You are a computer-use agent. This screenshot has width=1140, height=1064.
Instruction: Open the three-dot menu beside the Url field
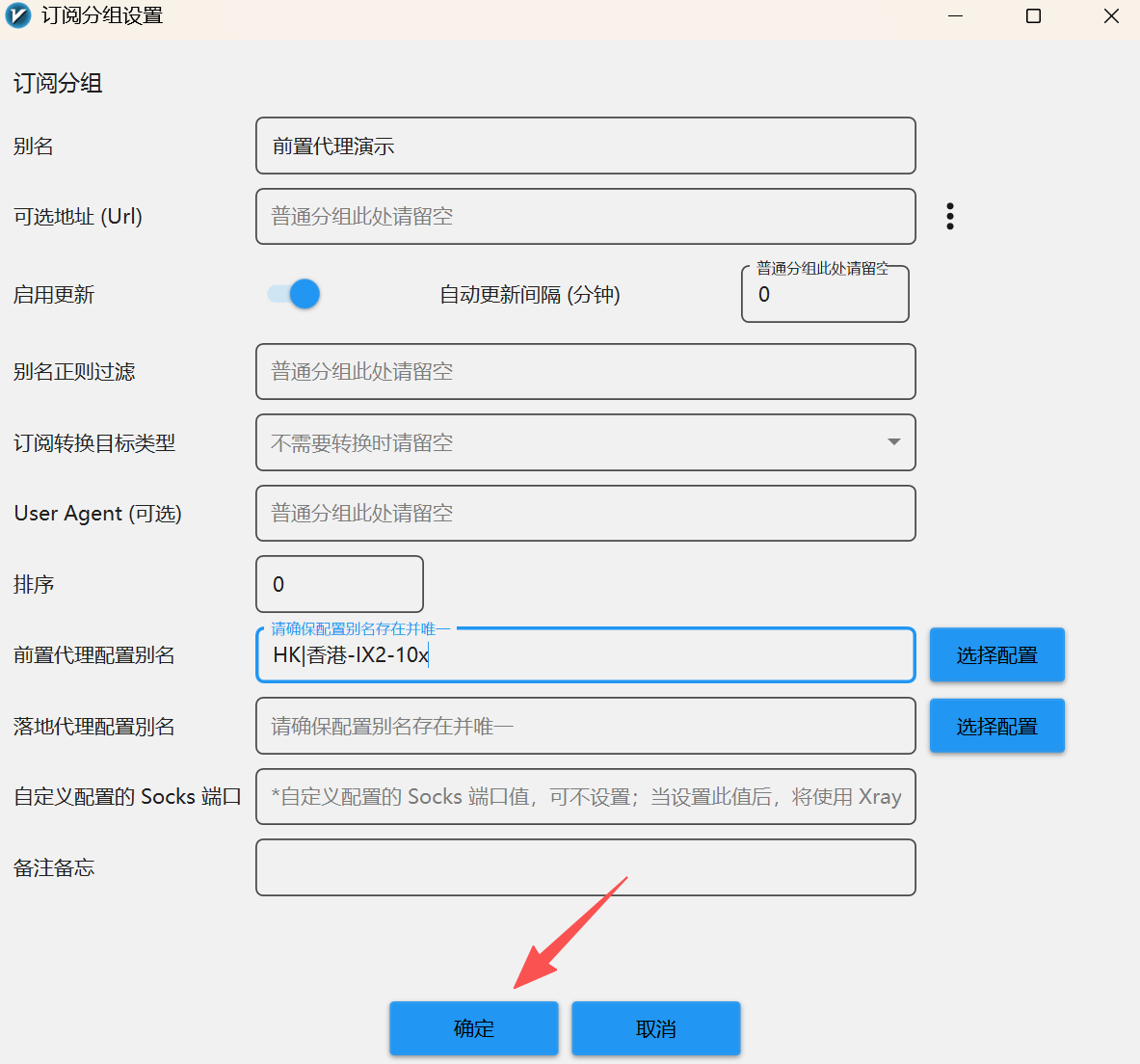coord(950,216)
